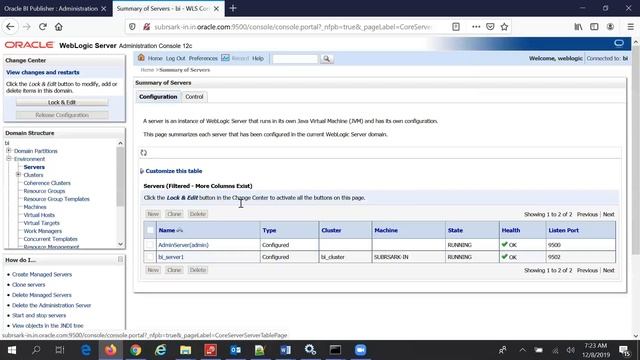Open File Explorer from the taskbar
640x360 pixels.
click(186, 350)
